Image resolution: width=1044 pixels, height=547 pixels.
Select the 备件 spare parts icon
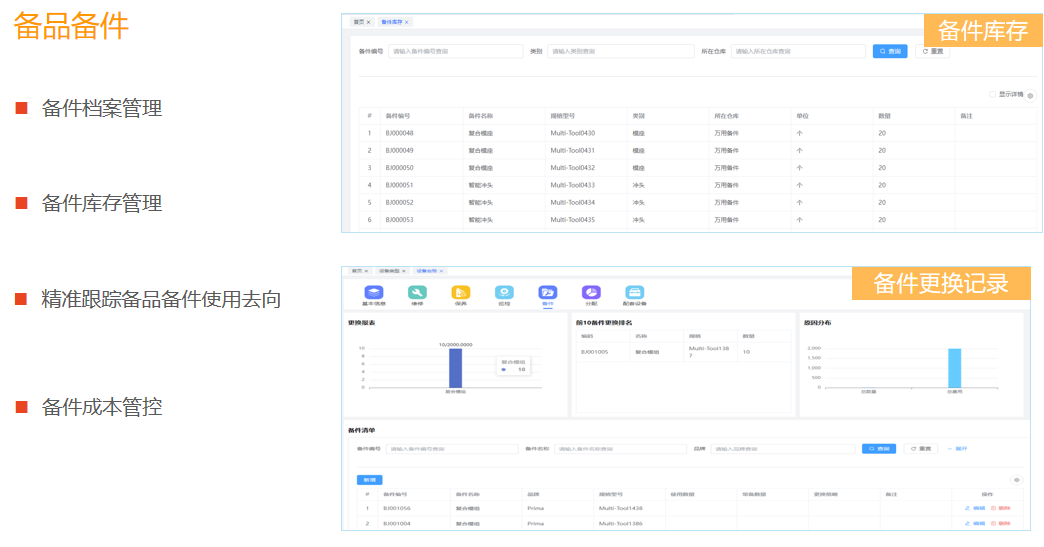[x=547, y=292]
